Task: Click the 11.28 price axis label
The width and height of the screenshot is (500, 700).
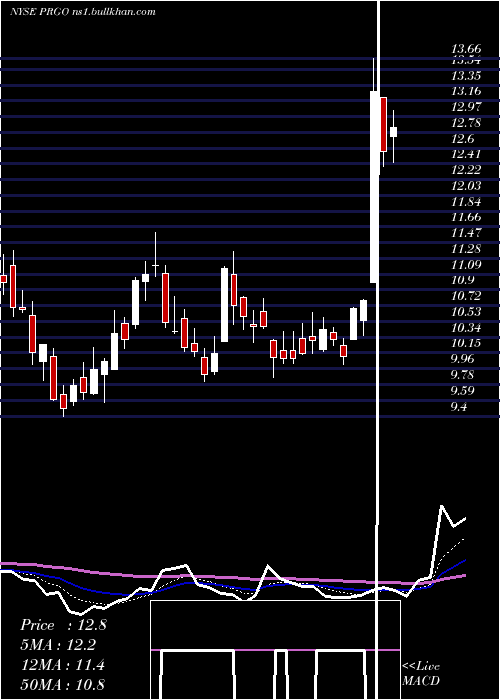Action: click(x=466, y=249)
